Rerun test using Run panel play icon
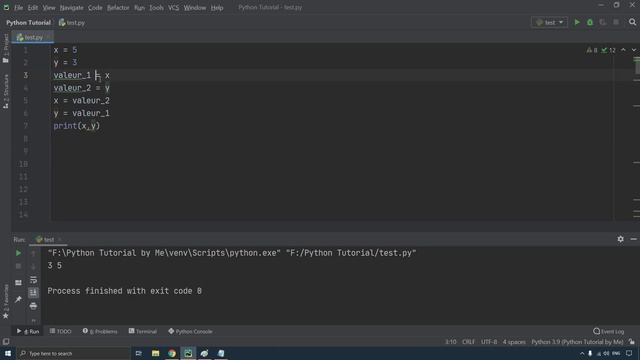The width and height of the screenshot is (640, 360). (x=18, y=253)
